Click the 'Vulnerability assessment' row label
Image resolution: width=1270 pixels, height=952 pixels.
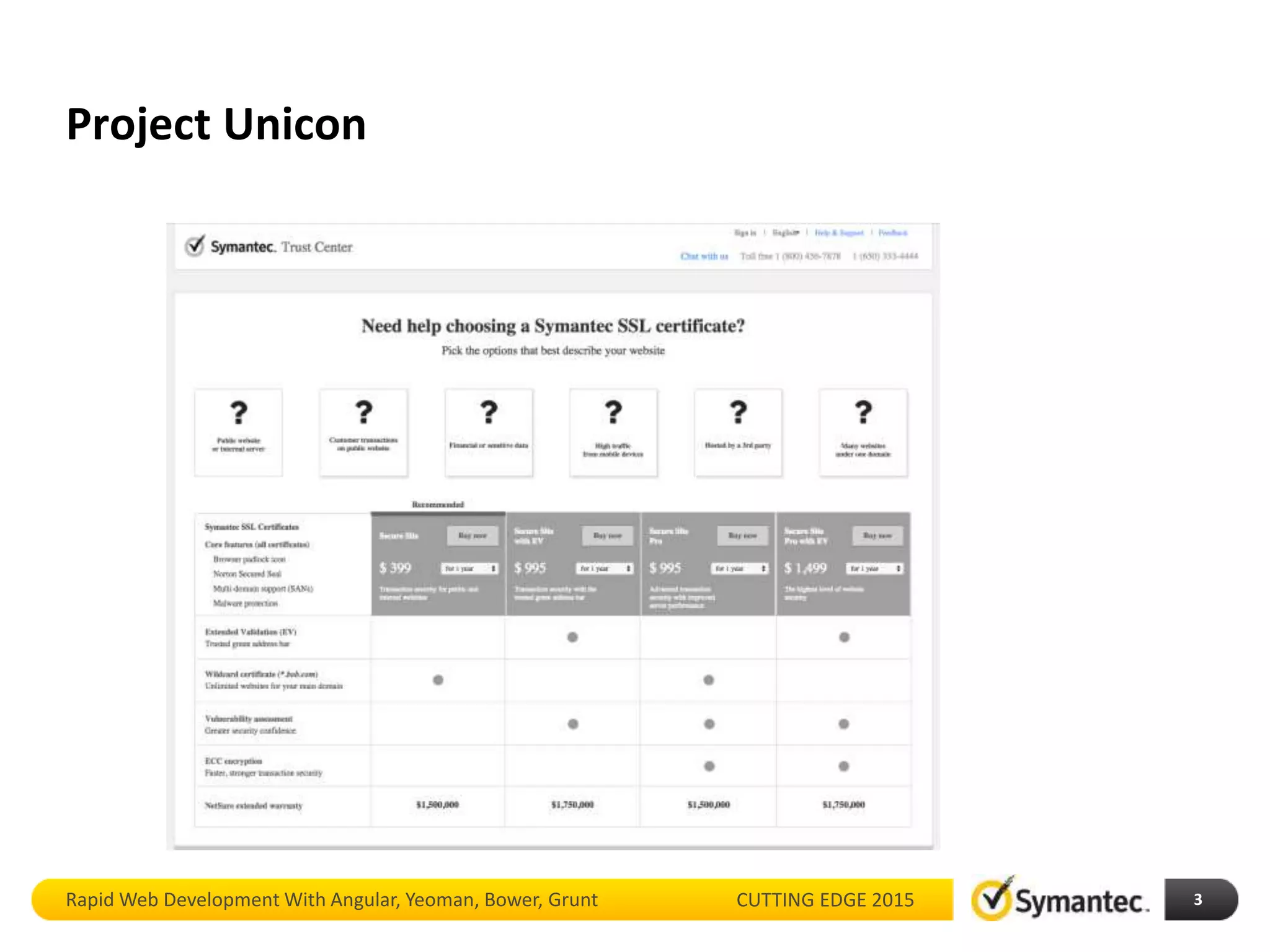(x=249, y=718)
